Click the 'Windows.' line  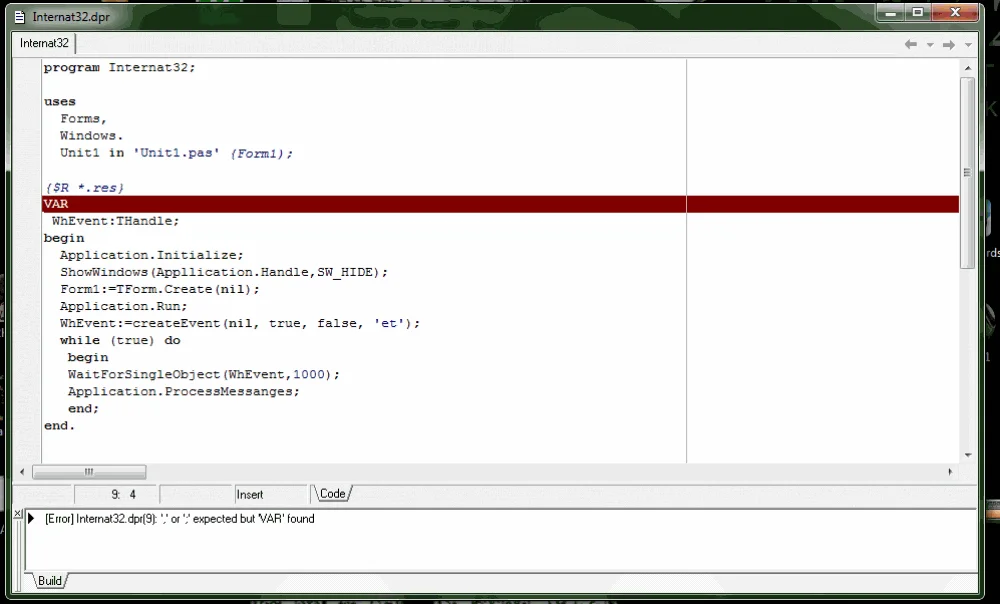[x=91, y=136]
